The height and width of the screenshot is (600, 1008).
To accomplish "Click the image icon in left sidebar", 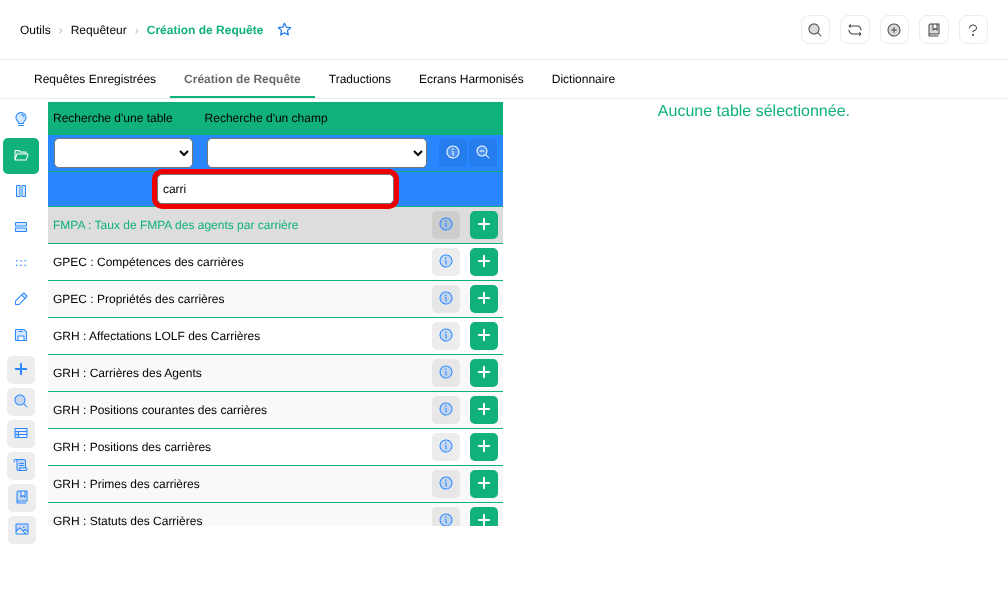I will [21, 529].
